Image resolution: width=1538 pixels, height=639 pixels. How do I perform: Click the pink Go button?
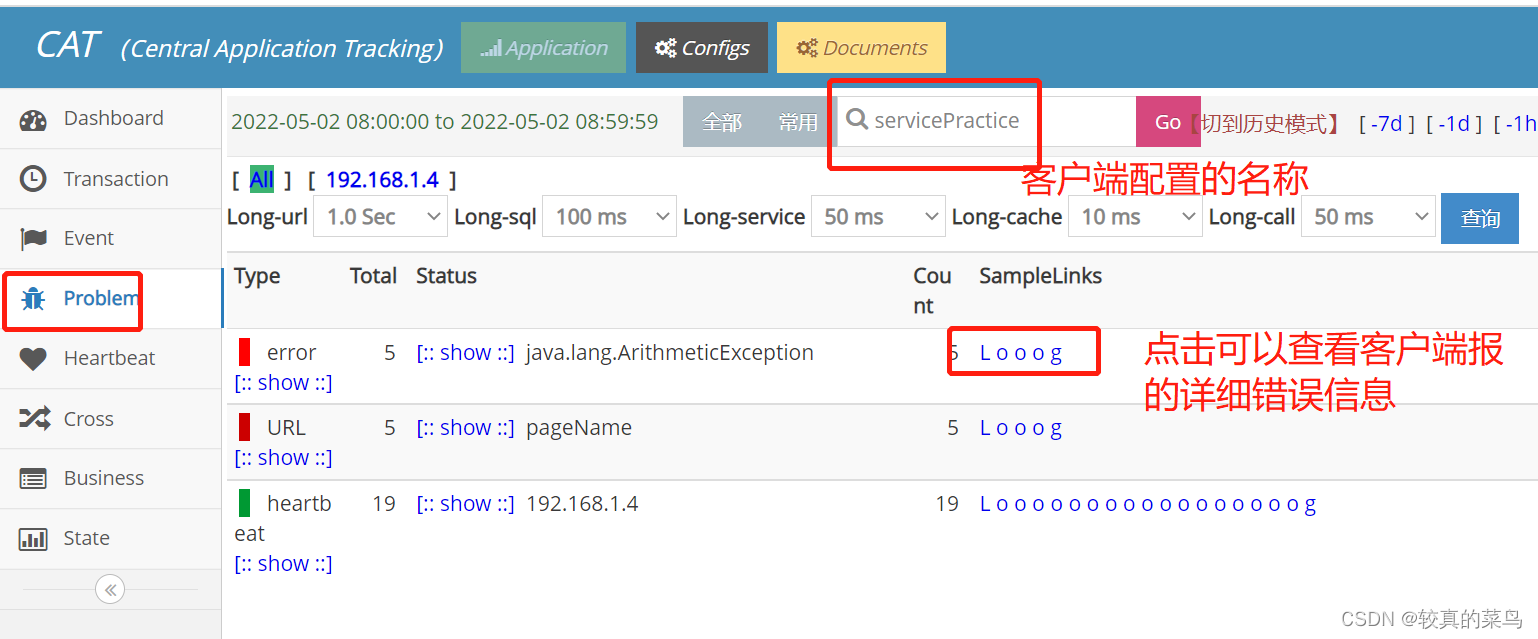click(1168, 121)
